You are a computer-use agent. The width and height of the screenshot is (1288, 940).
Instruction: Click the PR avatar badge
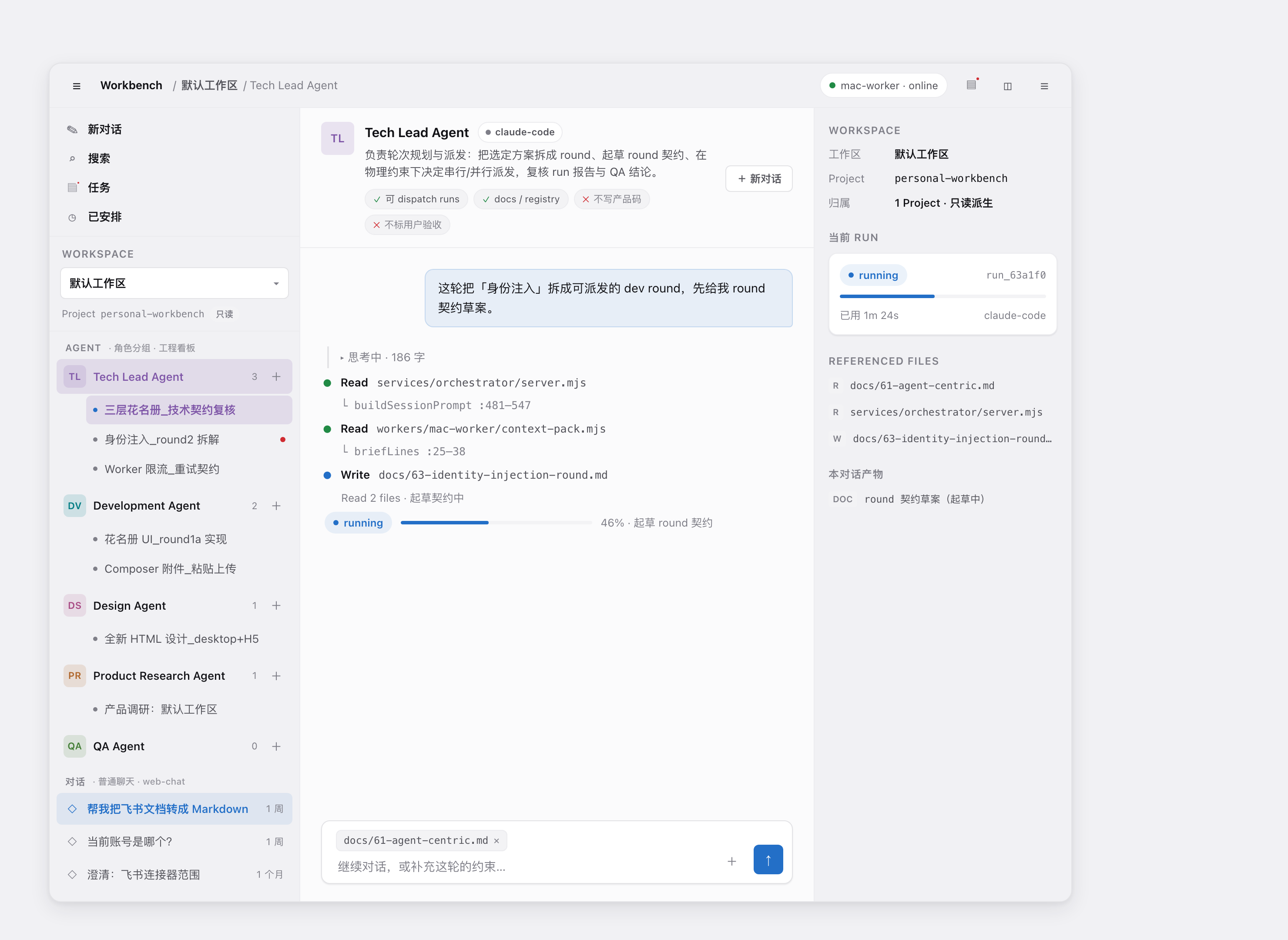74,676
